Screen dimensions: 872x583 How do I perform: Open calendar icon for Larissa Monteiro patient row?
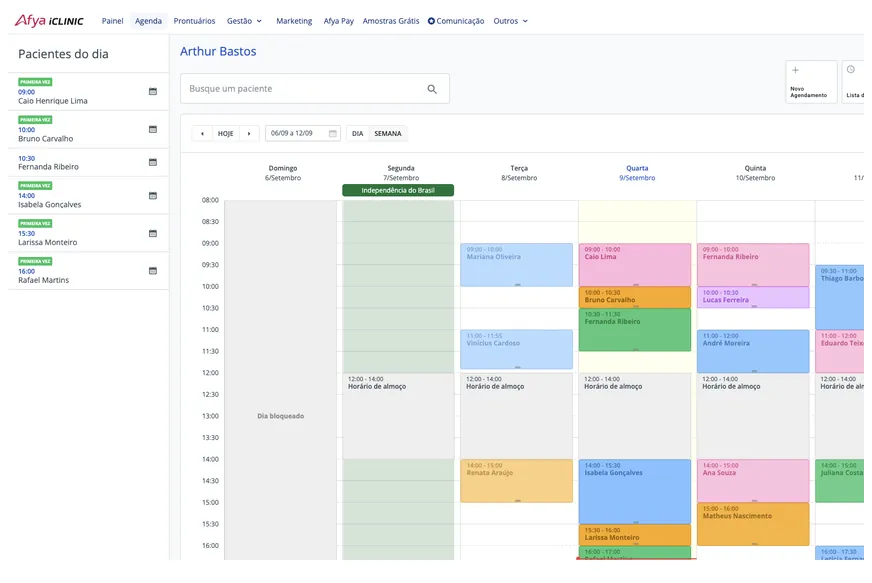153,233
